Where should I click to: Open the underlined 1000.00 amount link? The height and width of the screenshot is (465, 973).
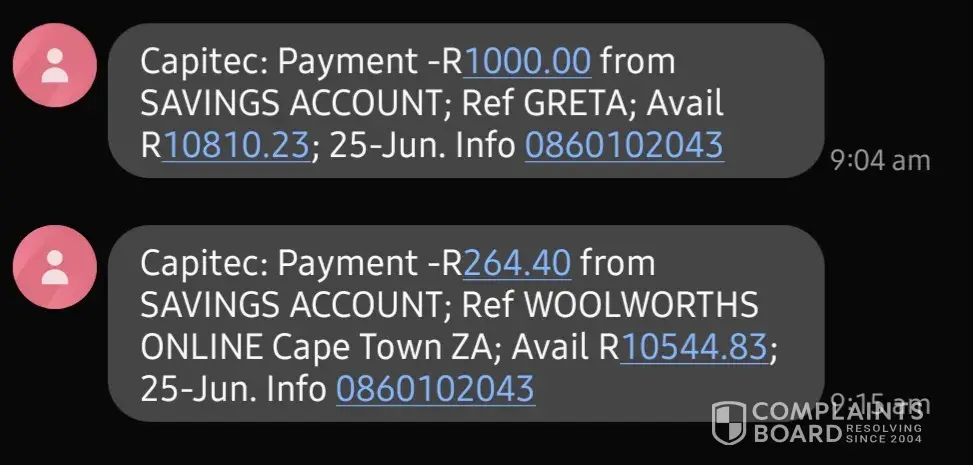click(x=529, y=61)
